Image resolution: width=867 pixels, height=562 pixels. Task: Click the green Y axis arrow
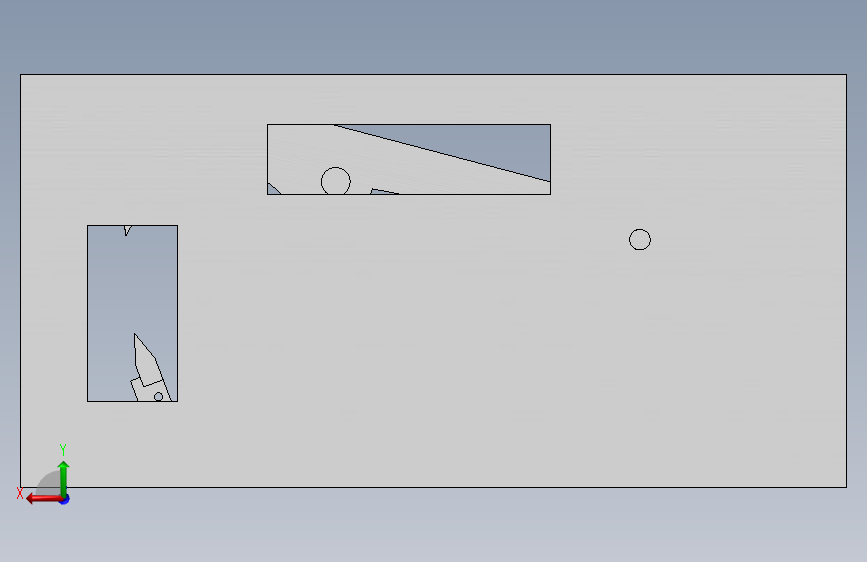(x=64, y=477)
